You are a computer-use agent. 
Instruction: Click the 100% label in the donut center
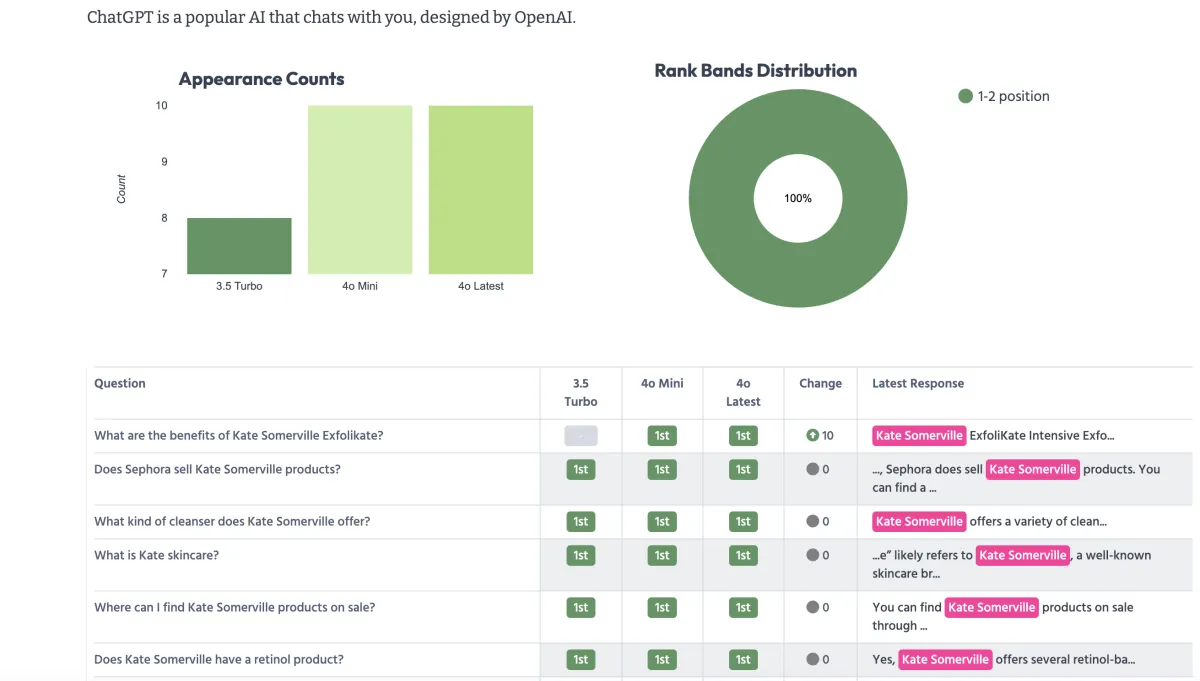(x=798, y=198)
